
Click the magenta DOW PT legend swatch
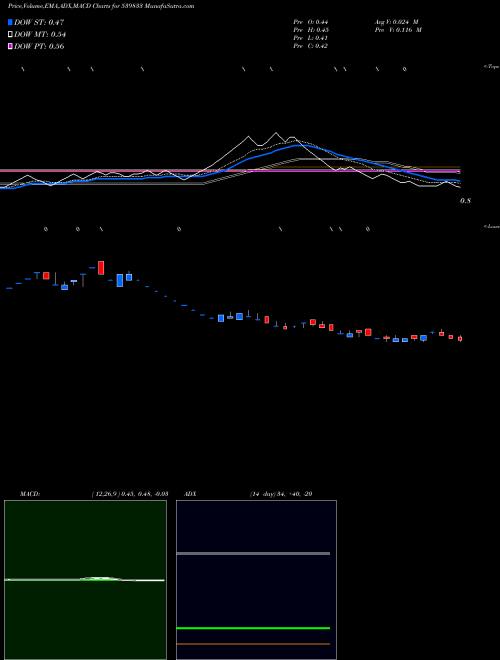pos(10,47)
